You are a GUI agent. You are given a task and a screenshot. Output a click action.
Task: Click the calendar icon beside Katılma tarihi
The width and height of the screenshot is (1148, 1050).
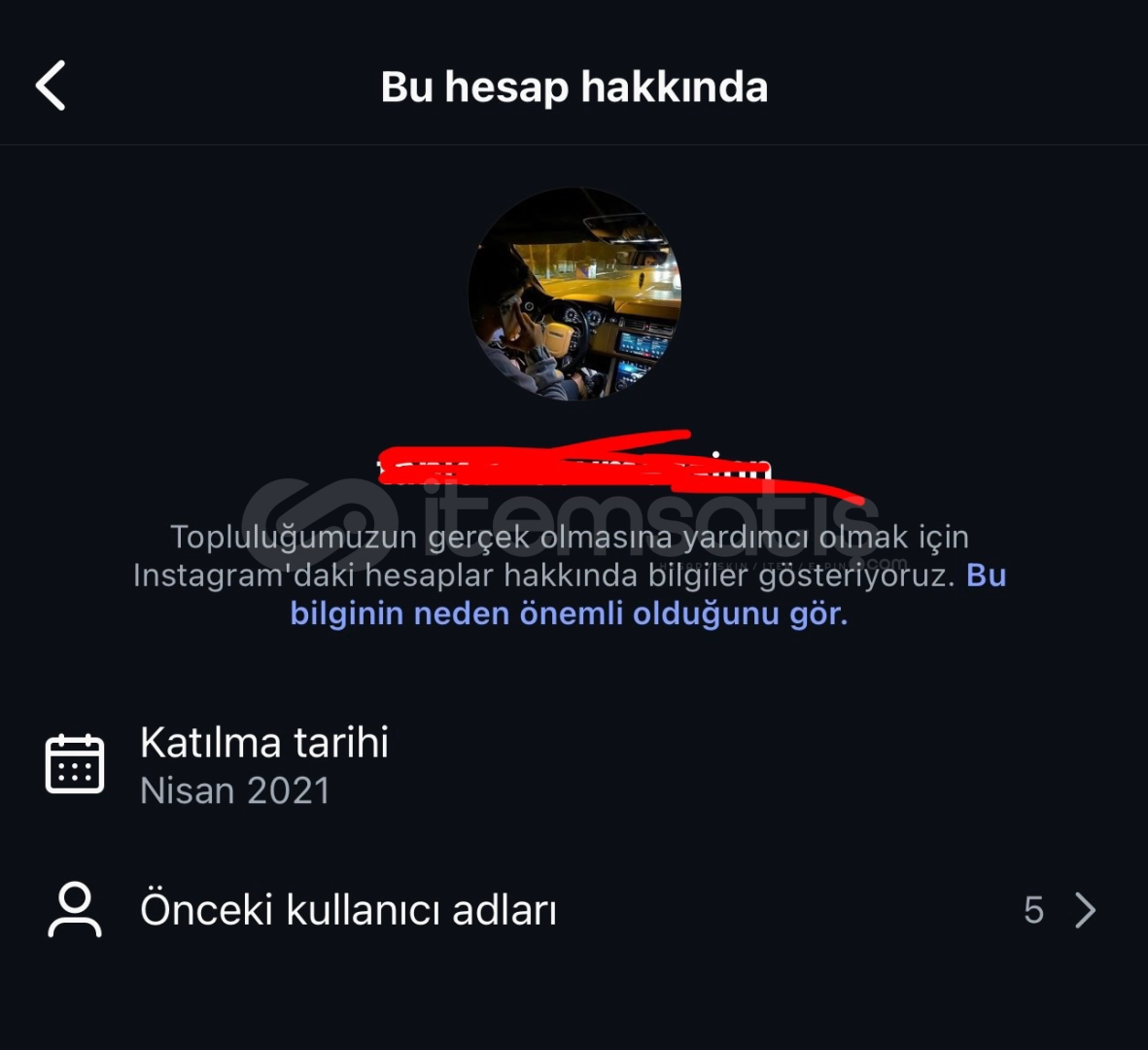tap(75, 764)
